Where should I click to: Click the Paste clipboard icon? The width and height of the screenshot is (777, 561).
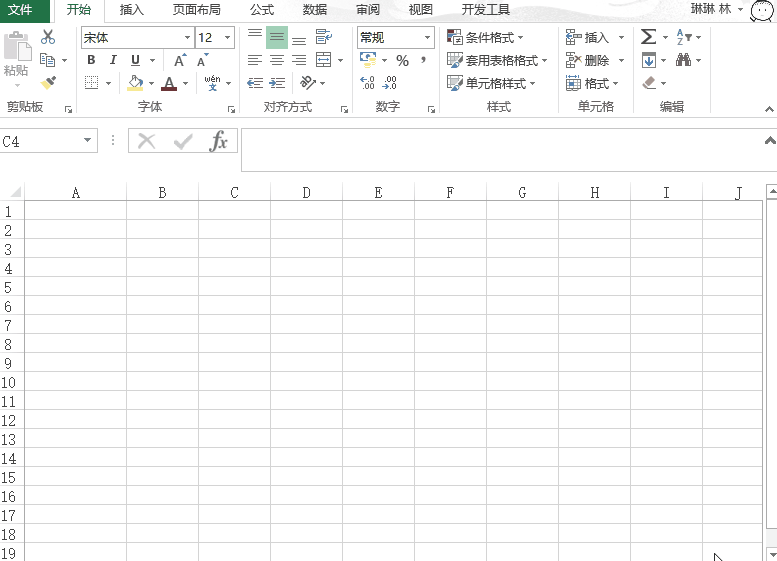[17, 48]
